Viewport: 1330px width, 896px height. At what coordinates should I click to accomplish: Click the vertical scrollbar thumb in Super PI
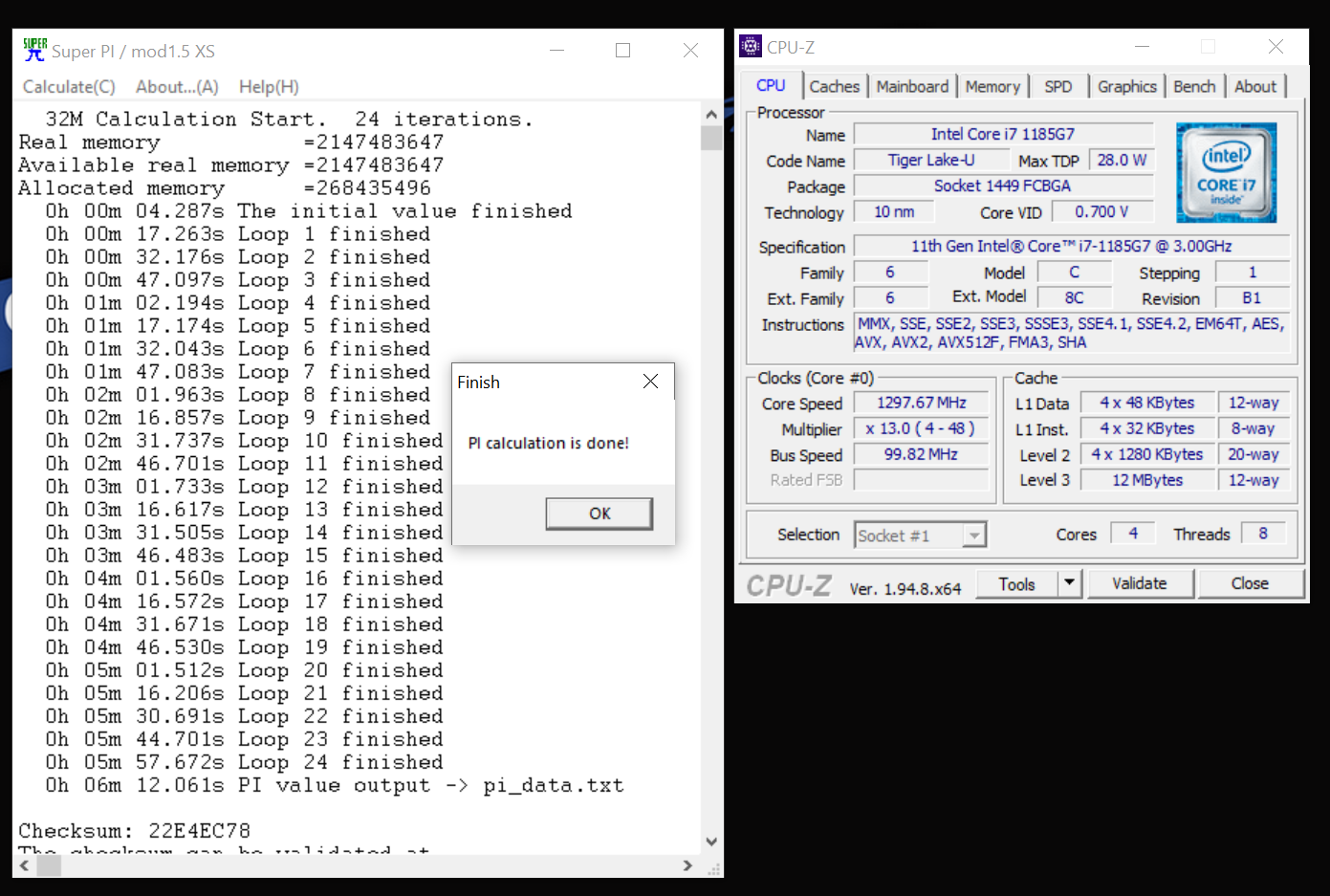pos(711,138)
